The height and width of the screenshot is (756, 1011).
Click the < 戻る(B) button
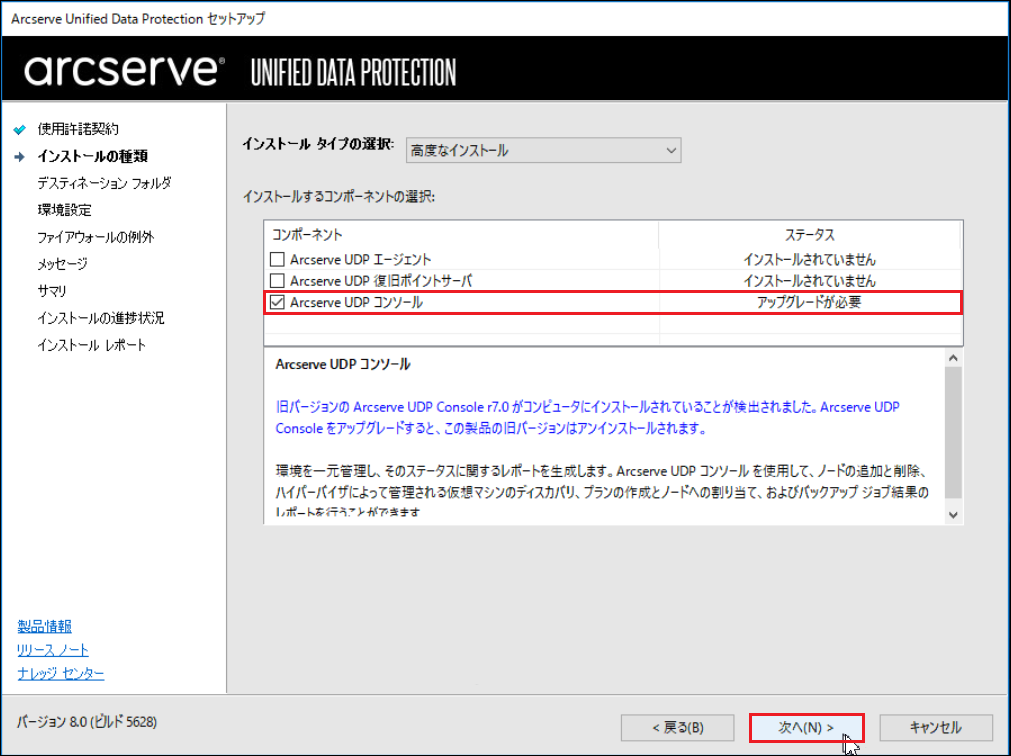pyautogui.click(x=678, y=728)
